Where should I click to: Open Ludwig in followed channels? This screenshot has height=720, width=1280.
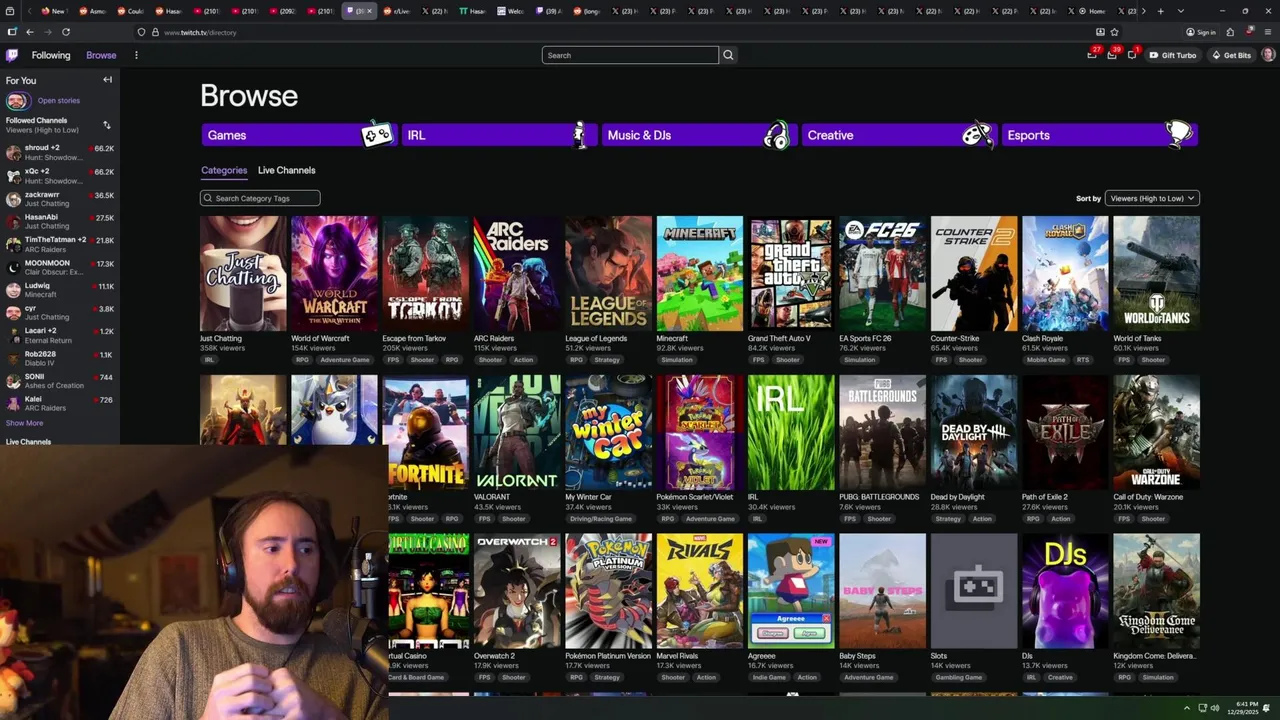[x=60, y=290]
